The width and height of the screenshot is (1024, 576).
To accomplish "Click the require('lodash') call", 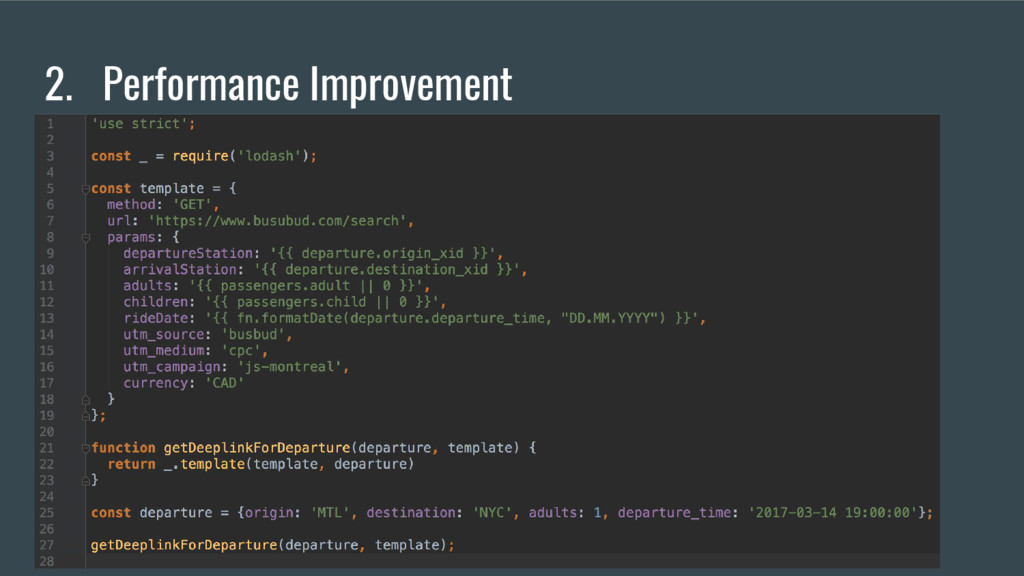I will [241, 156].
